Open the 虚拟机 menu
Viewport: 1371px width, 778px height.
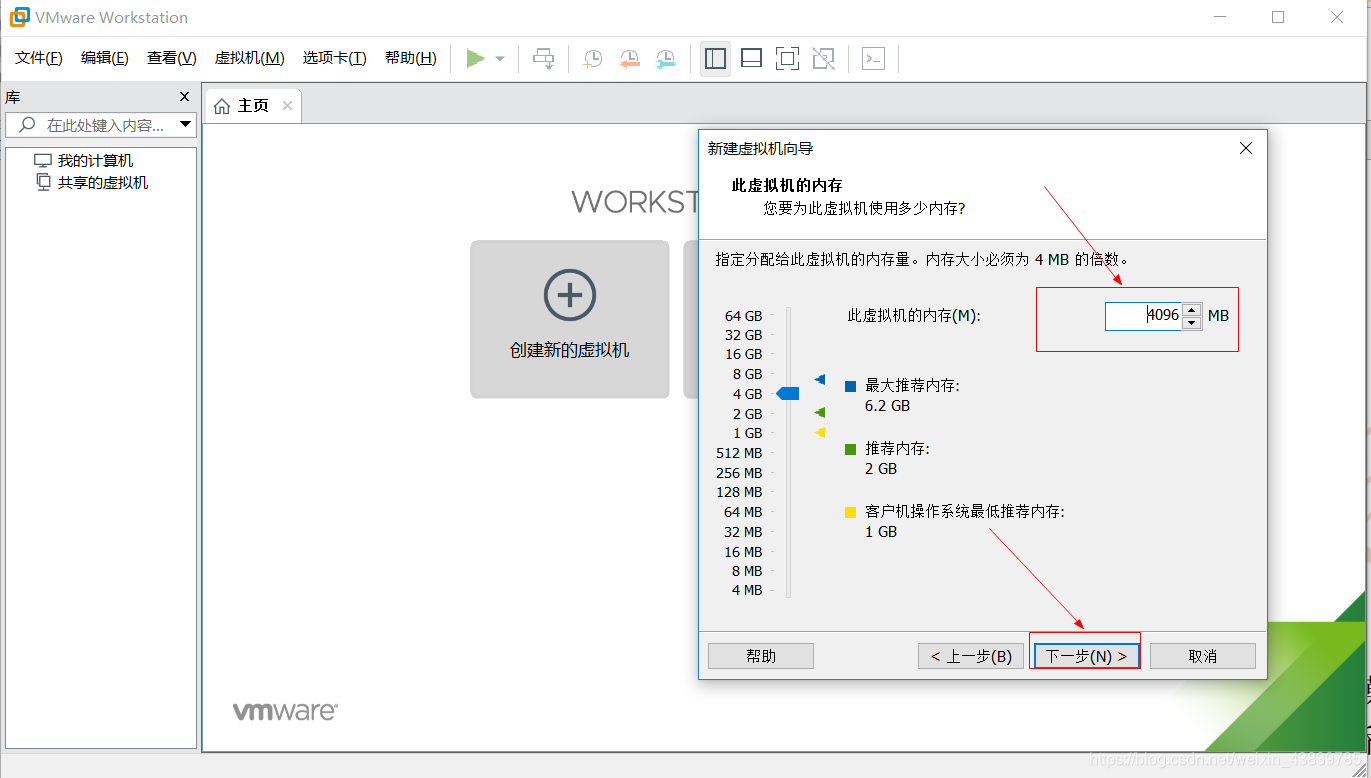249,57
